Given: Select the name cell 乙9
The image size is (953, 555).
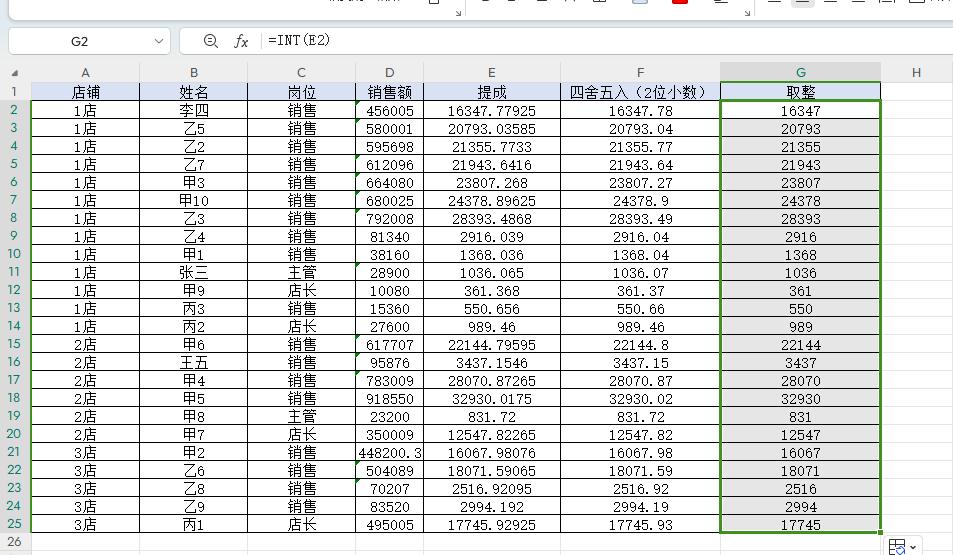Looking at the screenshot, I should [193, 506].
